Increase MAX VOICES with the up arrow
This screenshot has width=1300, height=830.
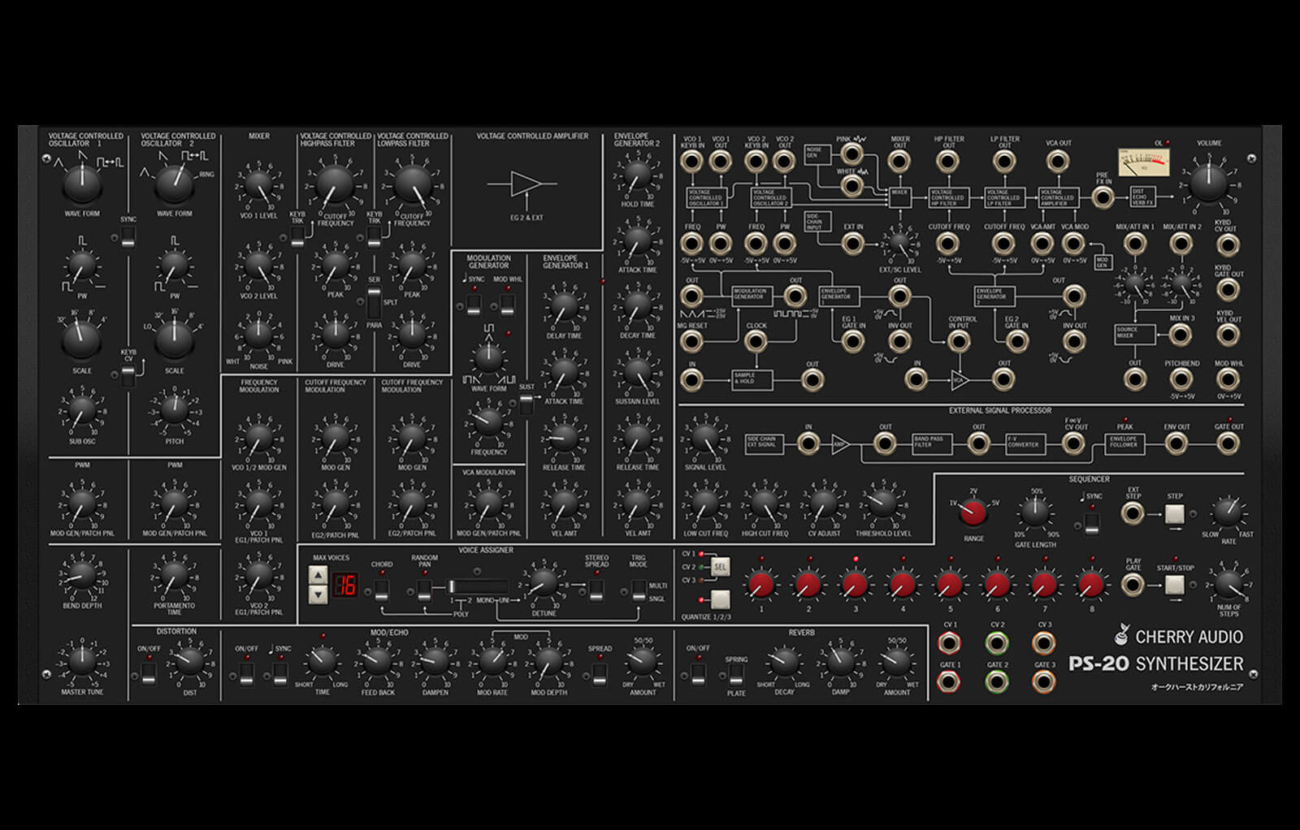pos(318,575)
